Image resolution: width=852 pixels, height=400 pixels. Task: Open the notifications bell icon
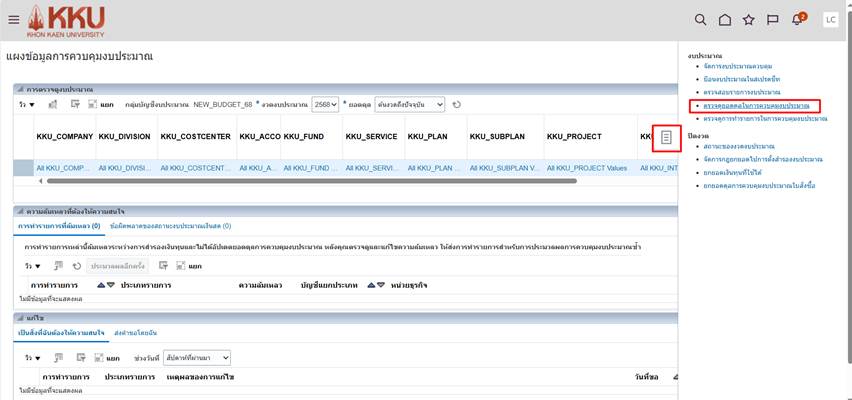click(x=798, y=20)
